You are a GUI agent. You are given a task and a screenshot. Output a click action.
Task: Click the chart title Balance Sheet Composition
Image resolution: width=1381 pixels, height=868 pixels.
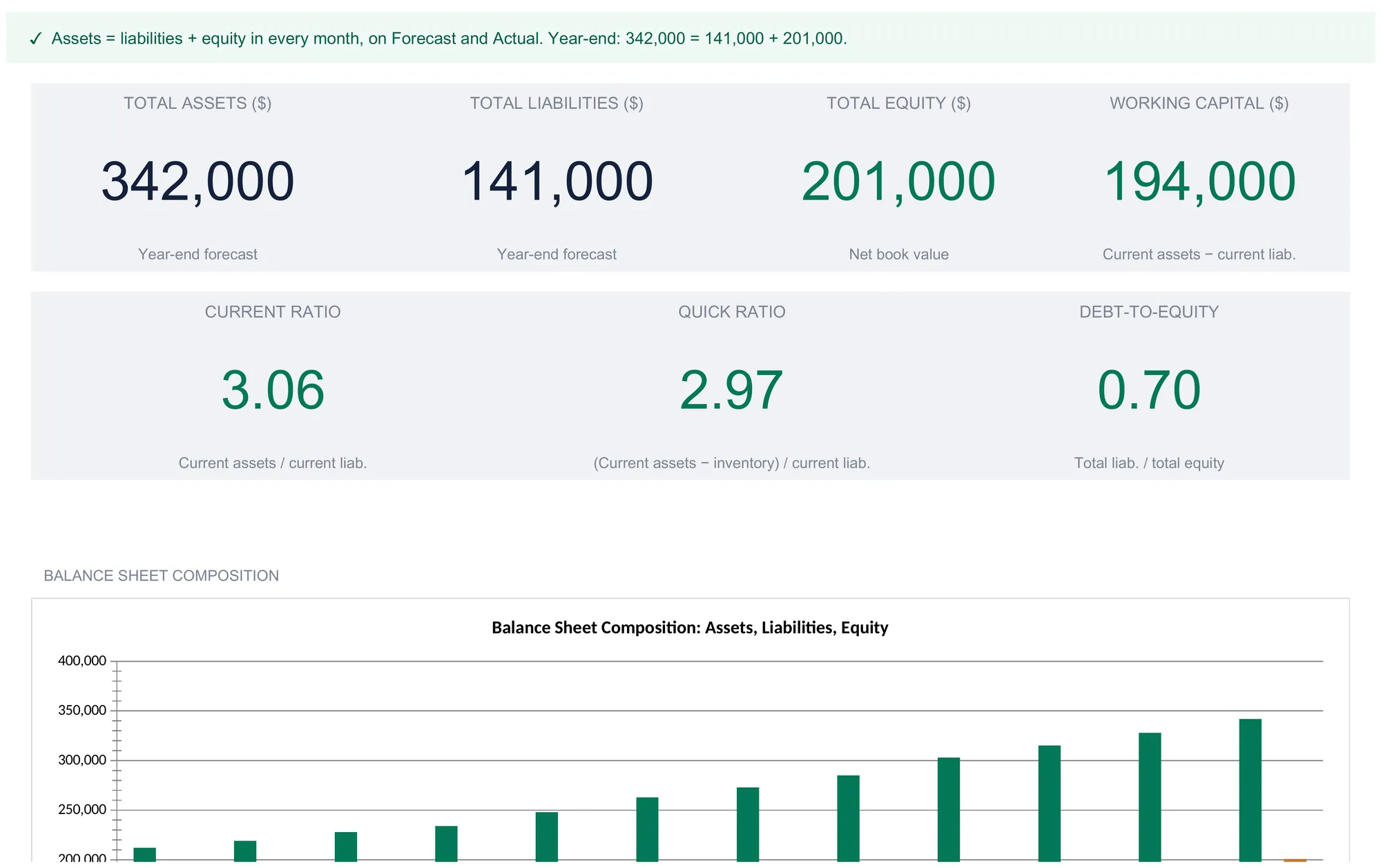tap(690, 628)
